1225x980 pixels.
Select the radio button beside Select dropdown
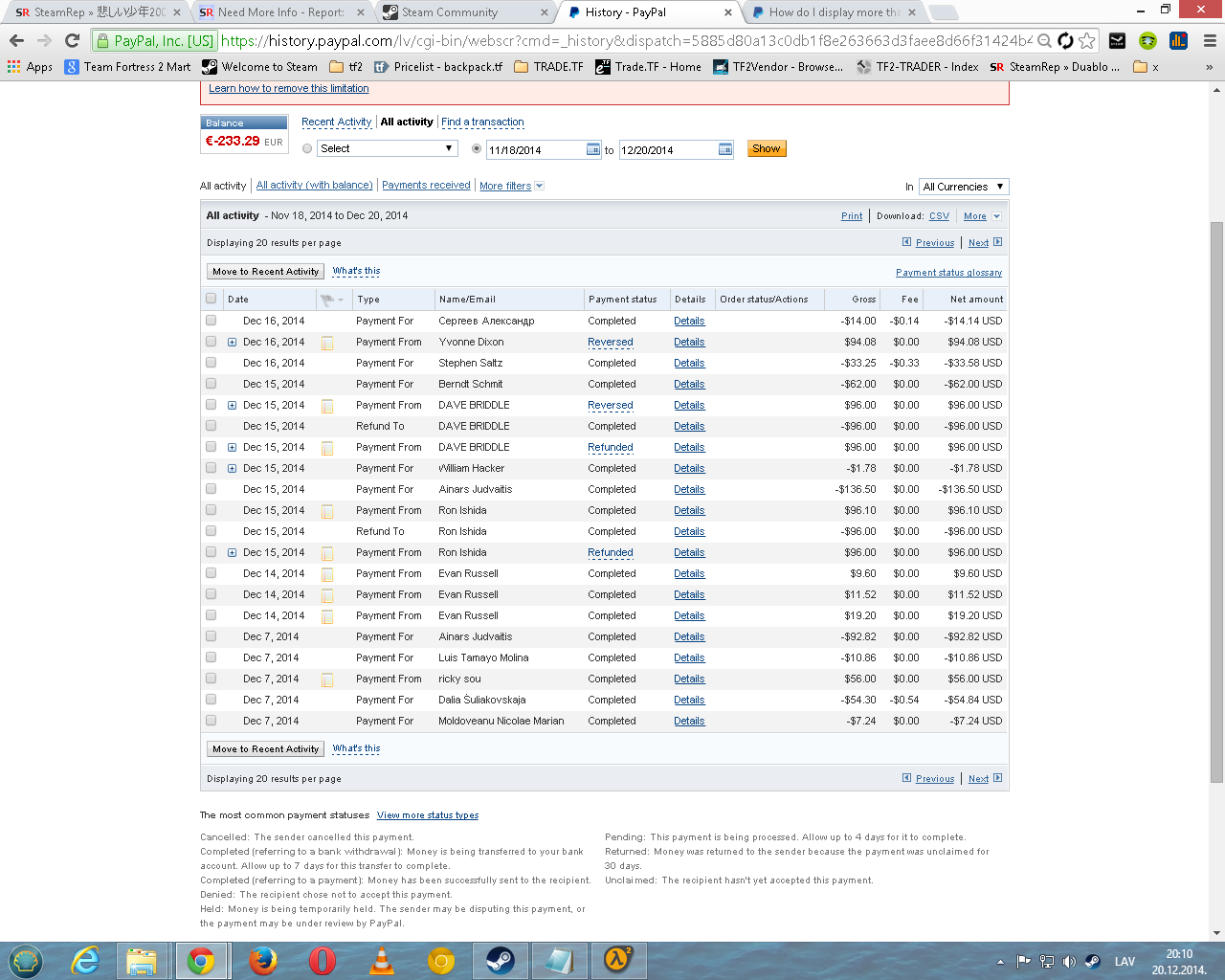307,148
